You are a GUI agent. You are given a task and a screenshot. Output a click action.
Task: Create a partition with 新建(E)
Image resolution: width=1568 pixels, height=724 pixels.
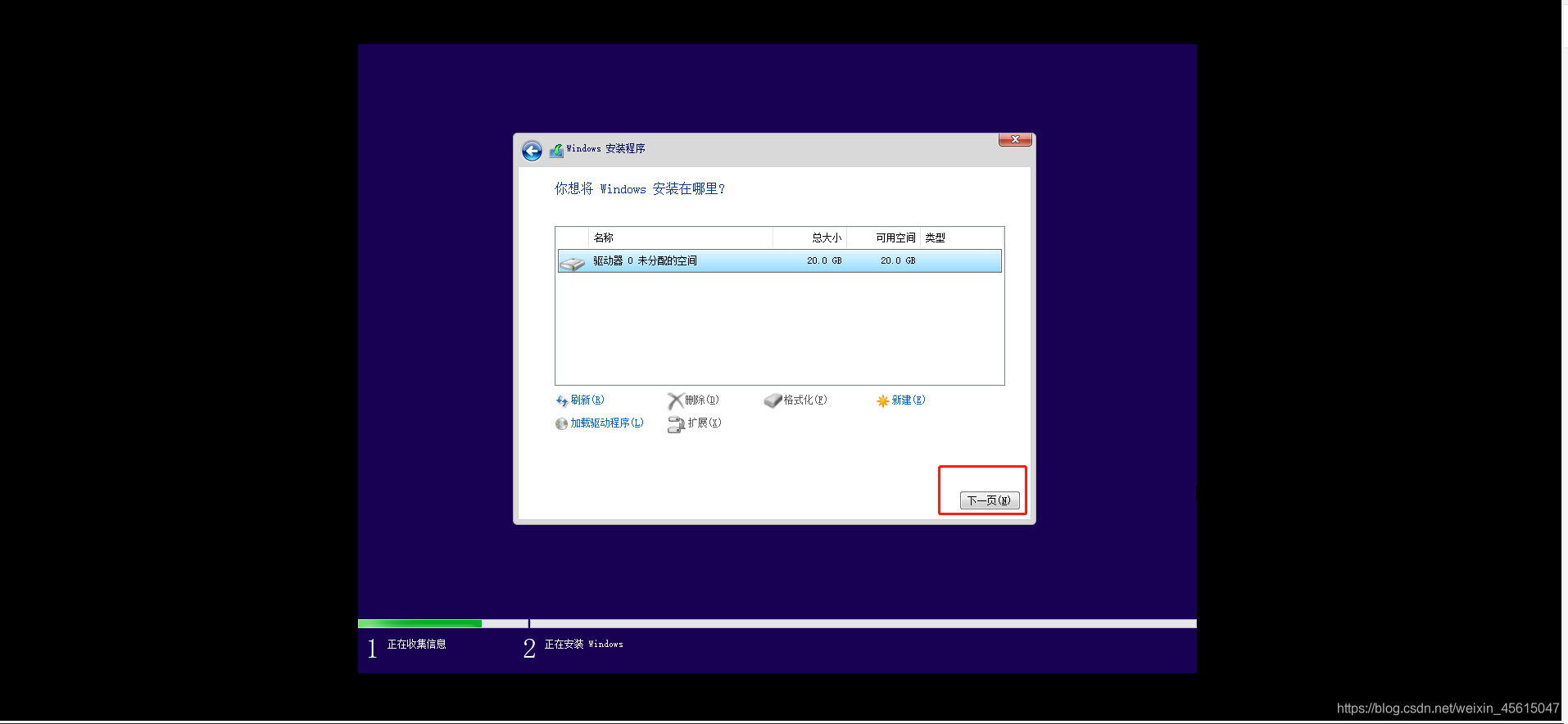(x=909, y=400)
